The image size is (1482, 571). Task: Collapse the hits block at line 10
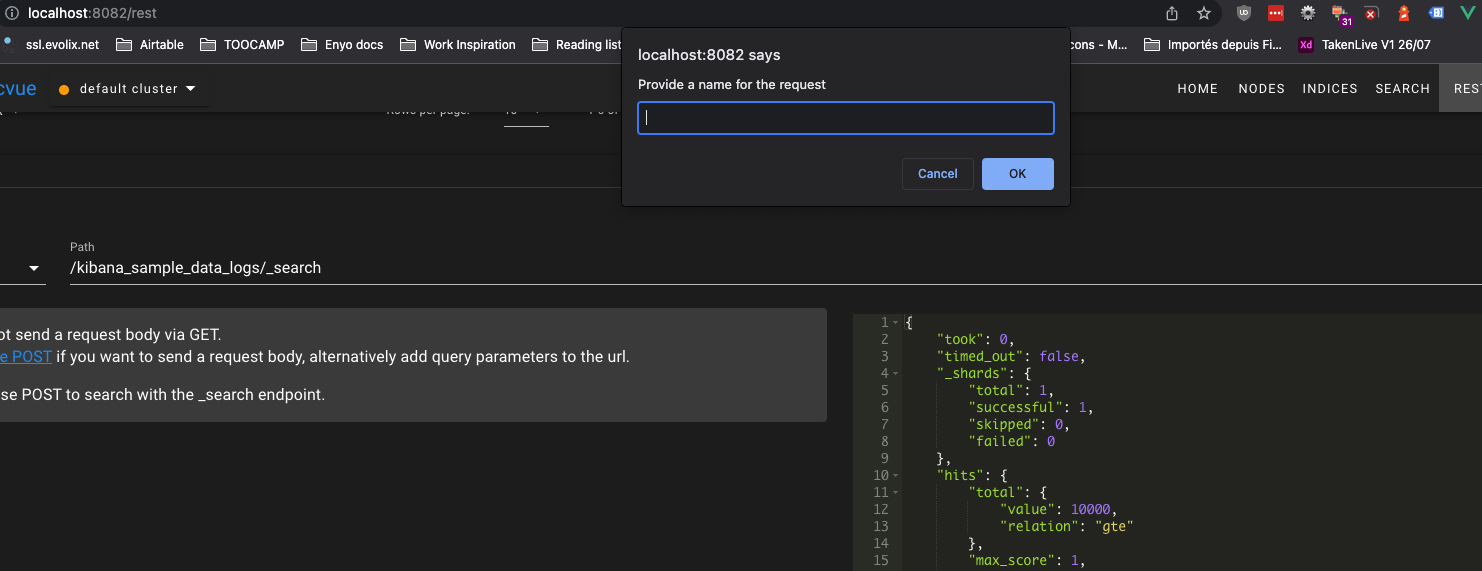(895, 475)
